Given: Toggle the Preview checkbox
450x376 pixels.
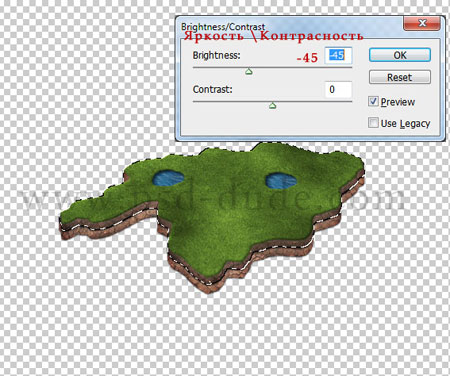Looking at the screenshot, I should coord(373,101).
